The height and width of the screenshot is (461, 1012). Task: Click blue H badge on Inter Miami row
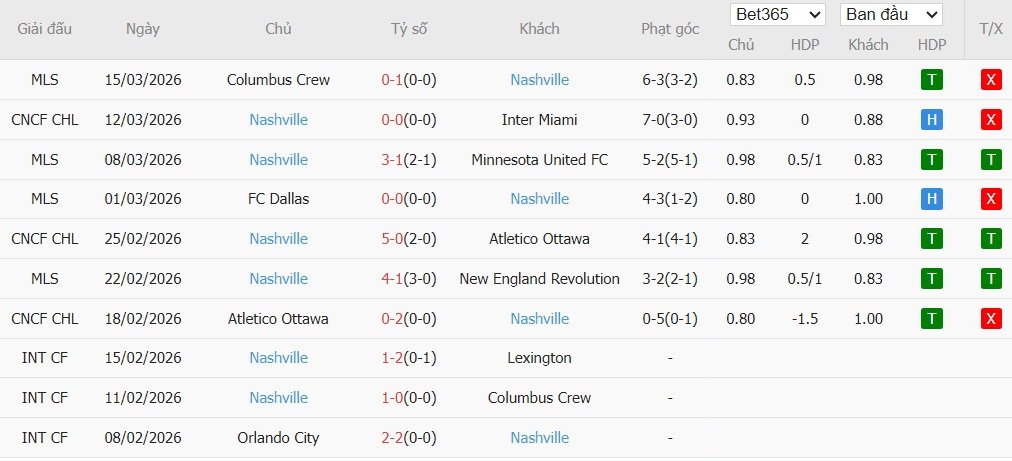coord(932,120)
